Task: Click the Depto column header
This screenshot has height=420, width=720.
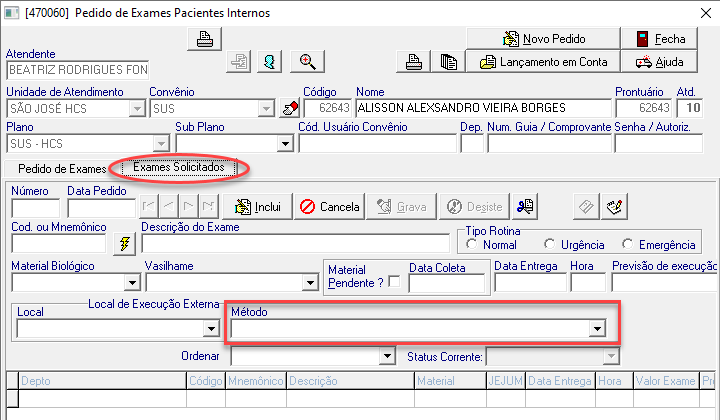Action: coord(103,381)
